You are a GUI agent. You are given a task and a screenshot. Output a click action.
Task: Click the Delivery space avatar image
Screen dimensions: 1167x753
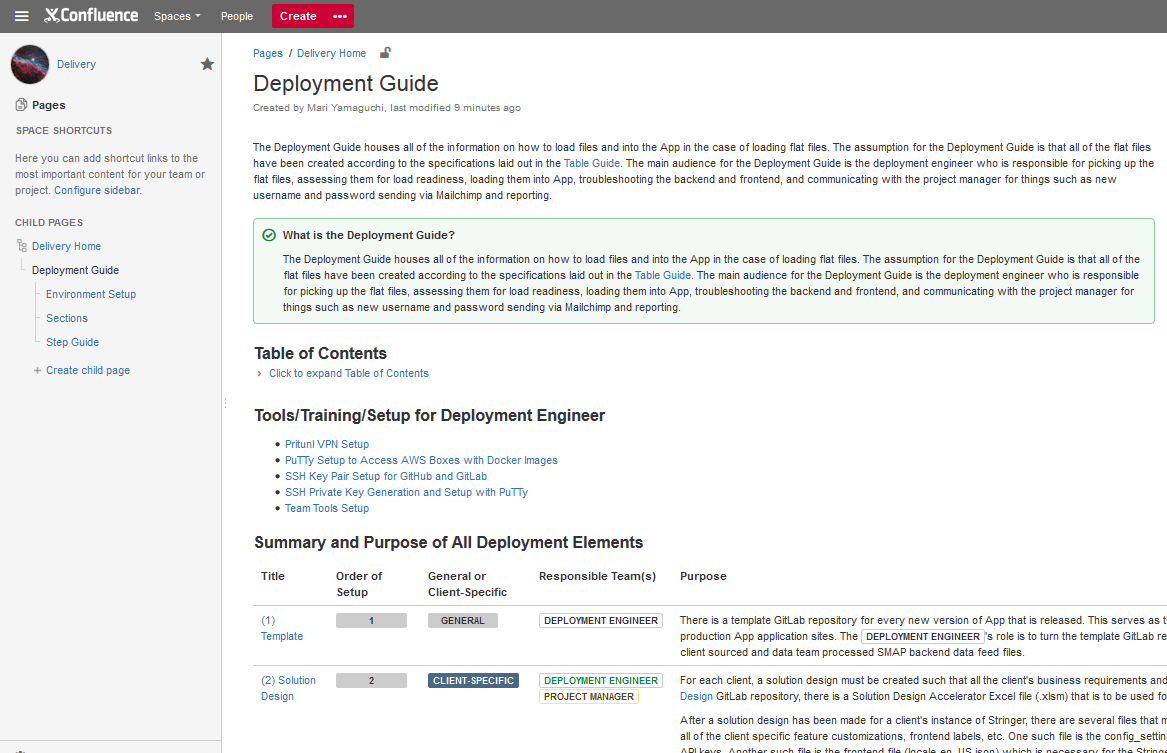(30, 64)
